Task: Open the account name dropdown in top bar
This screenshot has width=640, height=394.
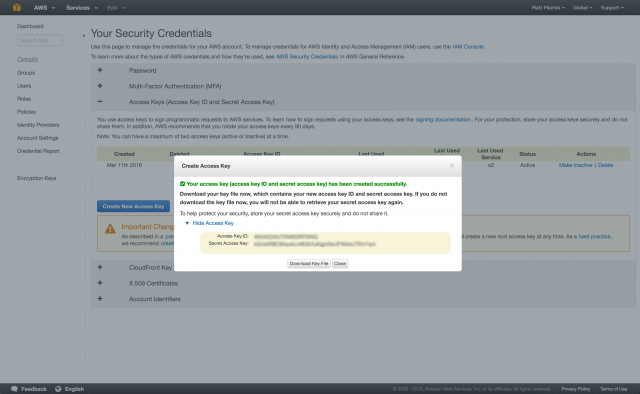Action: pyautogui.click(x=548, y=8)
